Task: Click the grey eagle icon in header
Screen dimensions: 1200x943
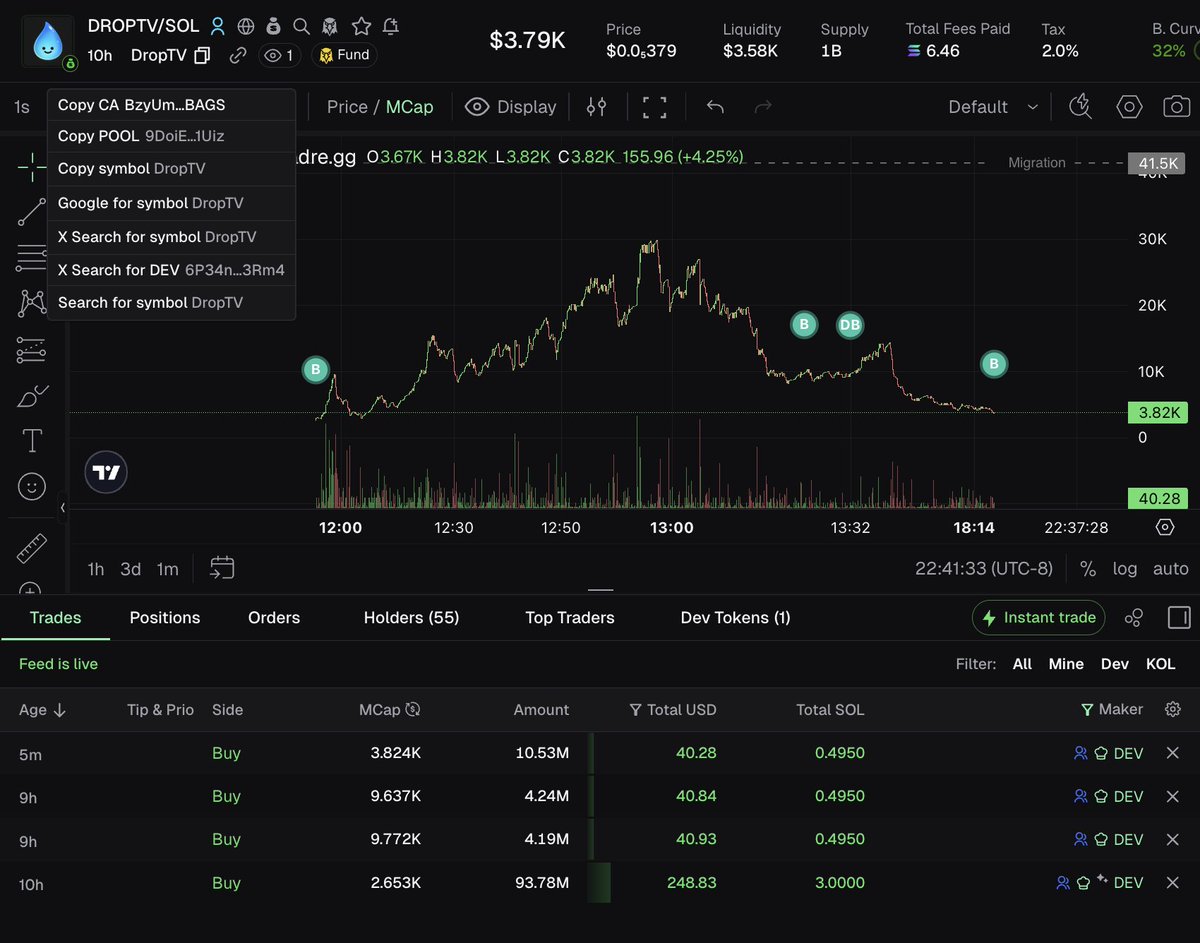Action: point(330,27)
